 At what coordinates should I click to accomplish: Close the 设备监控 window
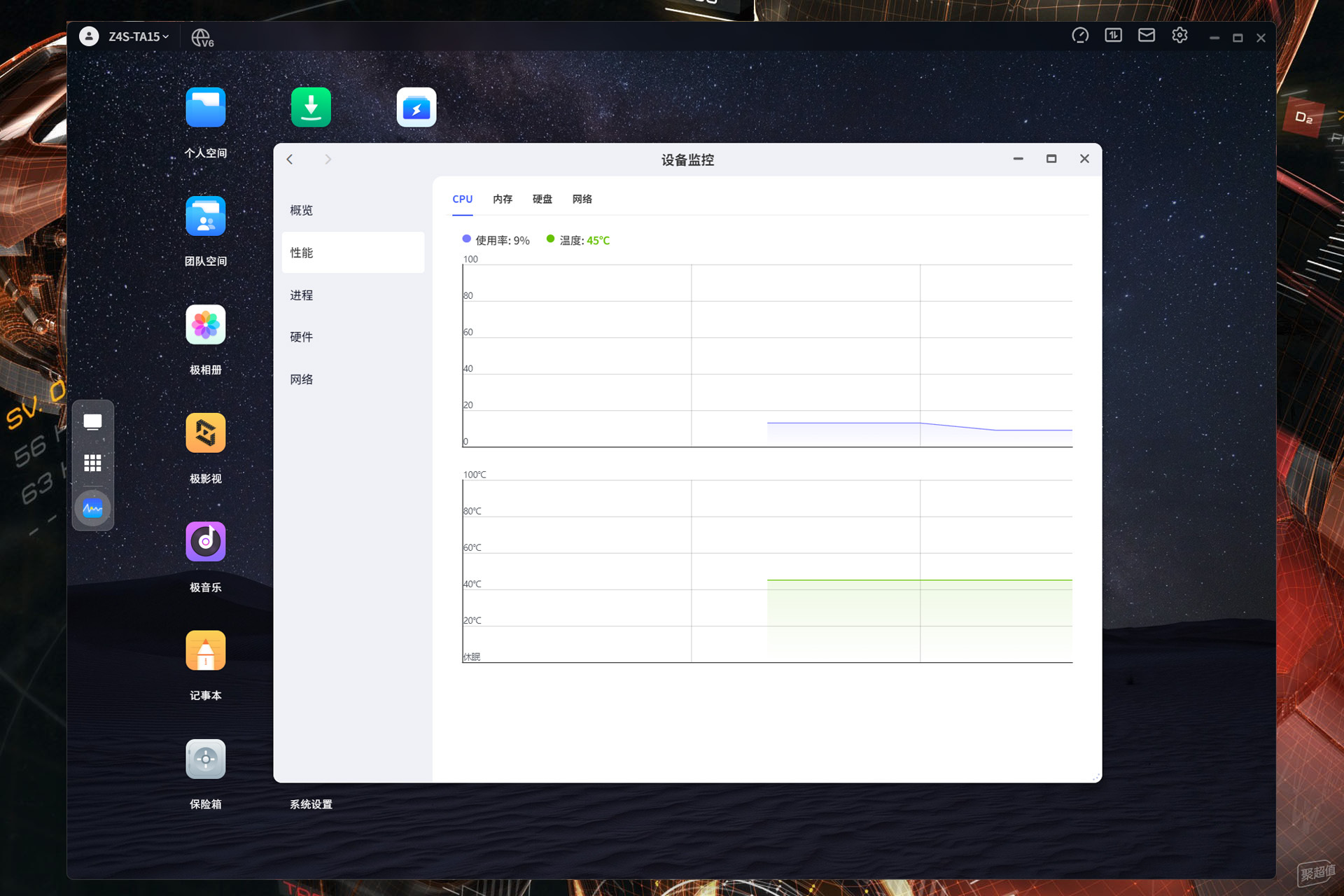coord(1084,159)
